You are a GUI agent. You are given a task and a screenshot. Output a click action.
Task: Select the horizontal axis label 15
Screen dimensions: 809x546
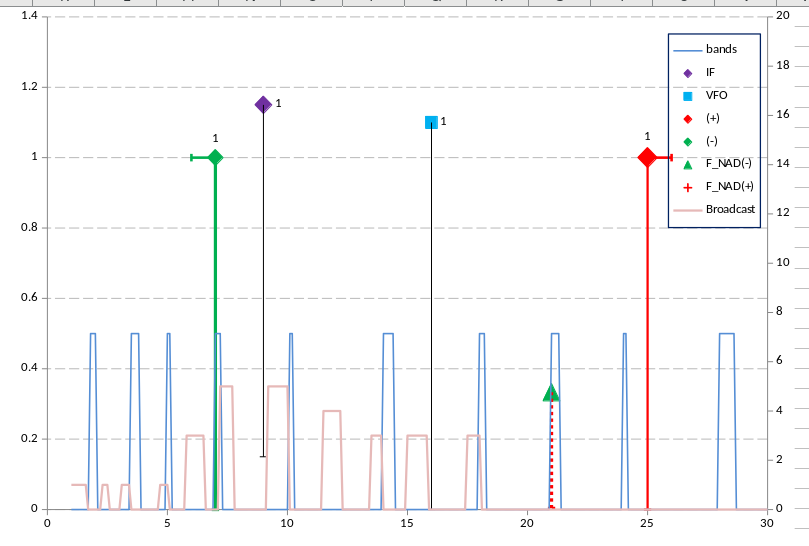[x=407, y=523]
